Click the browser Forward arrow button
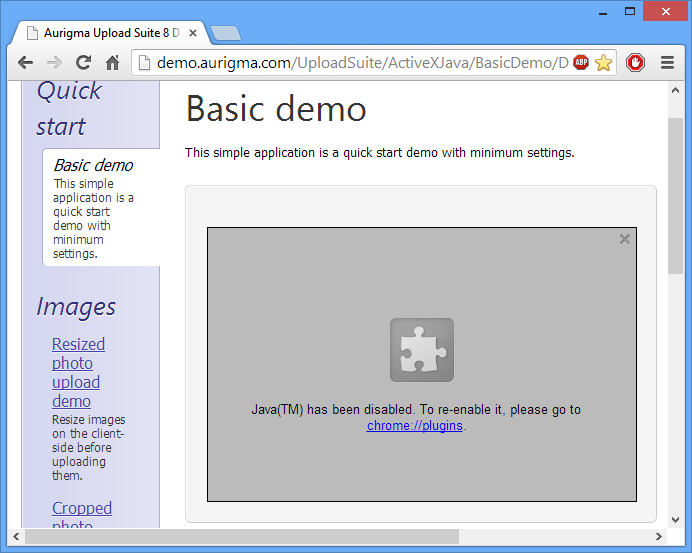The width and height of the screenshot is (692, 553). (x=54, y=62)
